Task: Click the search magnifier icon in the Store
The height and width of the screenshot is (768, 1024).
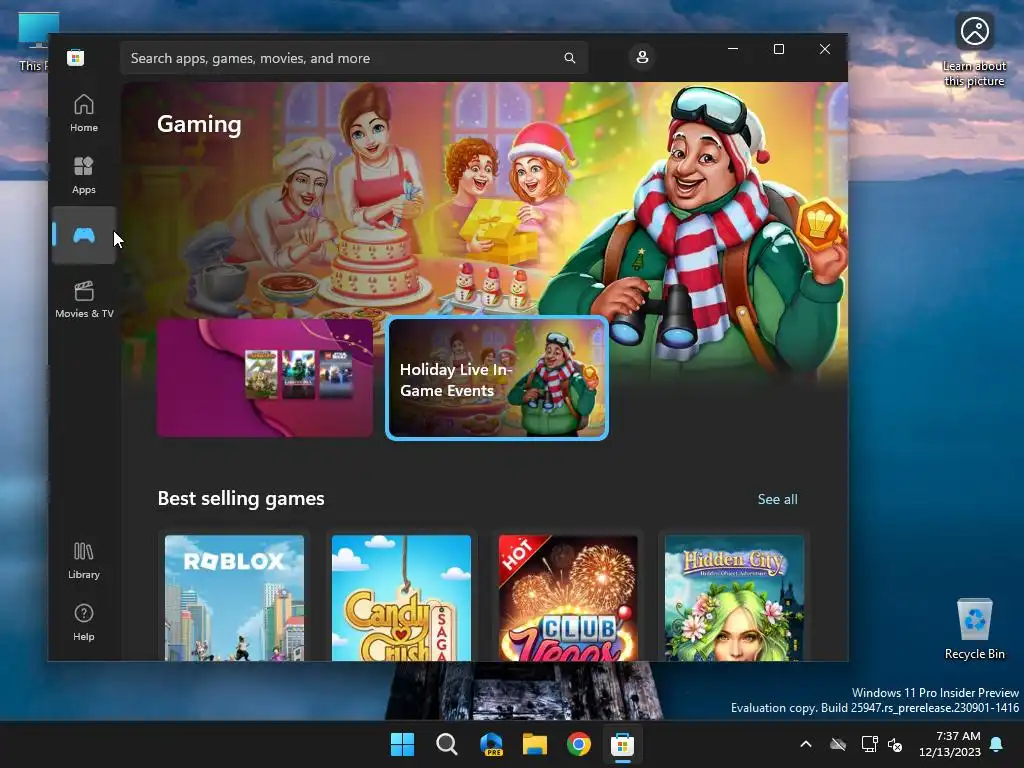Action: tap(569, 58)
